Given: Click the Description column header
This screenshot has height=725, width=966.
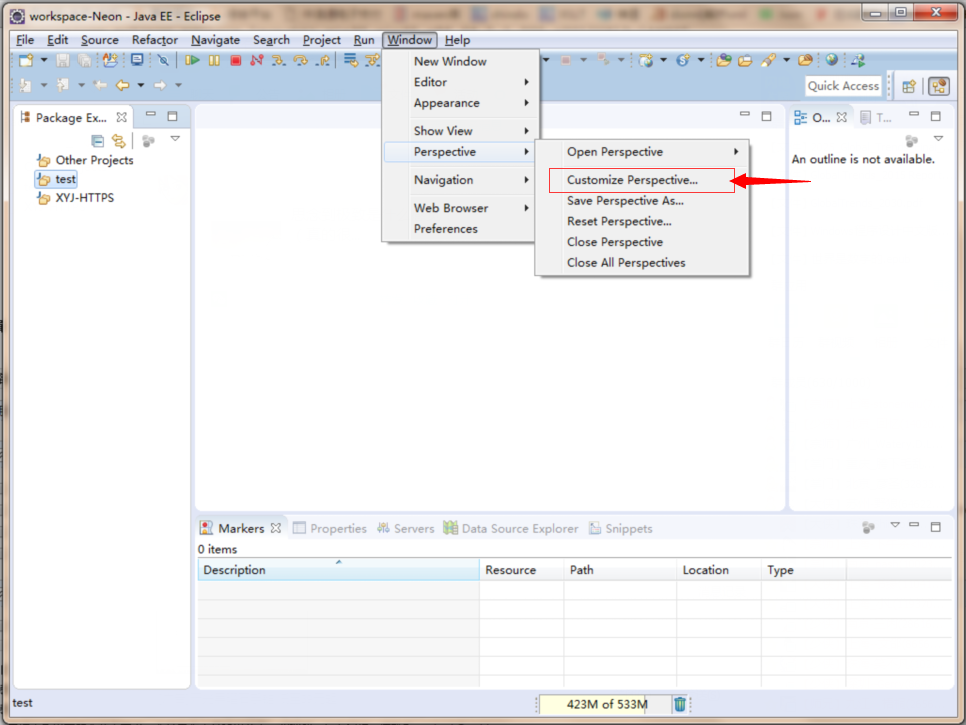Looking at the screenshot, I should (338, 570).
